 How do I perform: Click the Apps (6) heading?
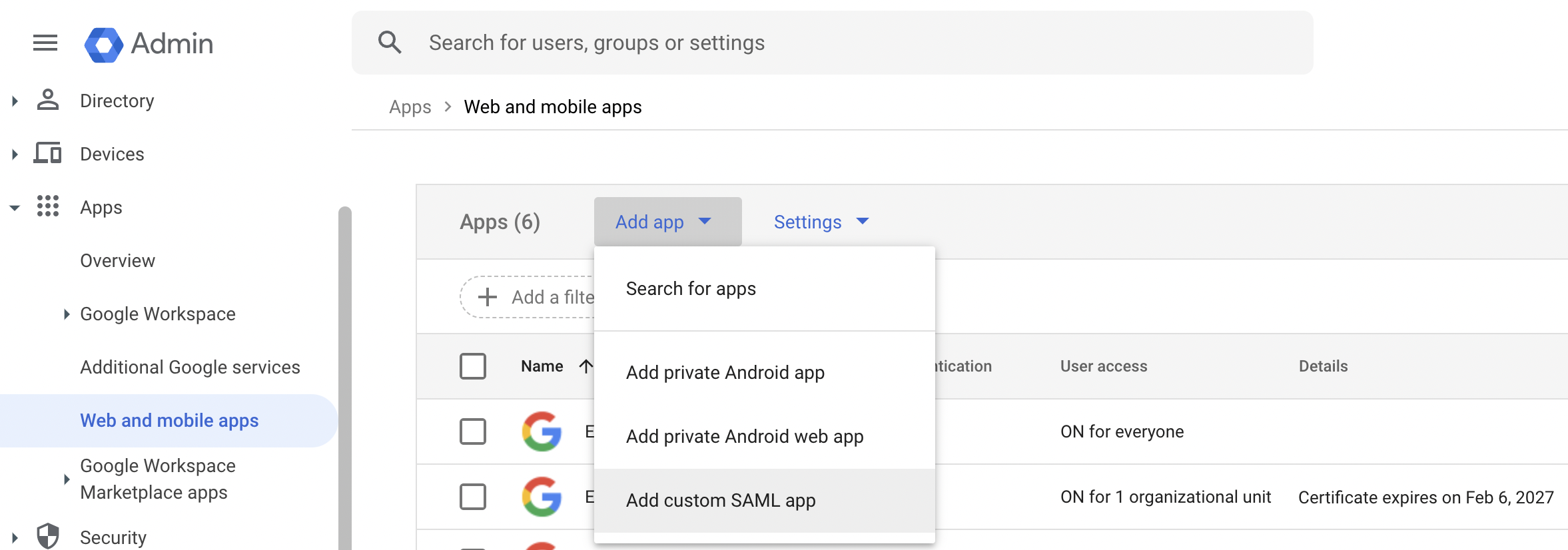click(x=500, y=222)
